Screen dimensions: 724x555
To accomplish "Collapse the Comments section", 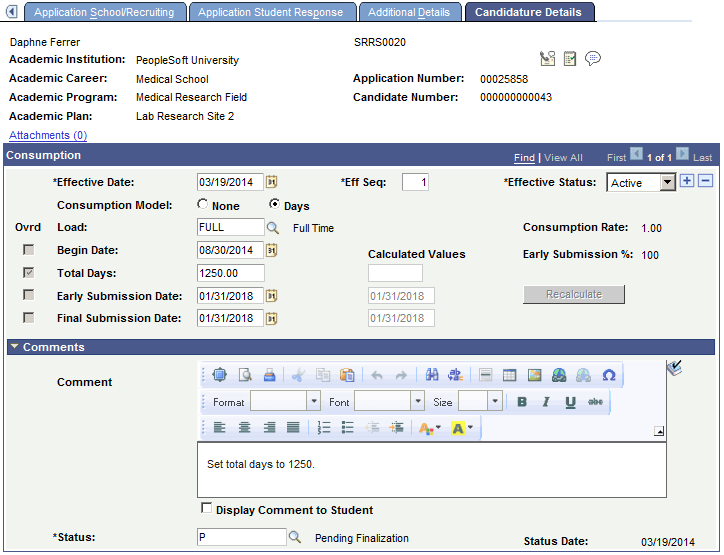I will pyautogui.click(x=14, y=346).
